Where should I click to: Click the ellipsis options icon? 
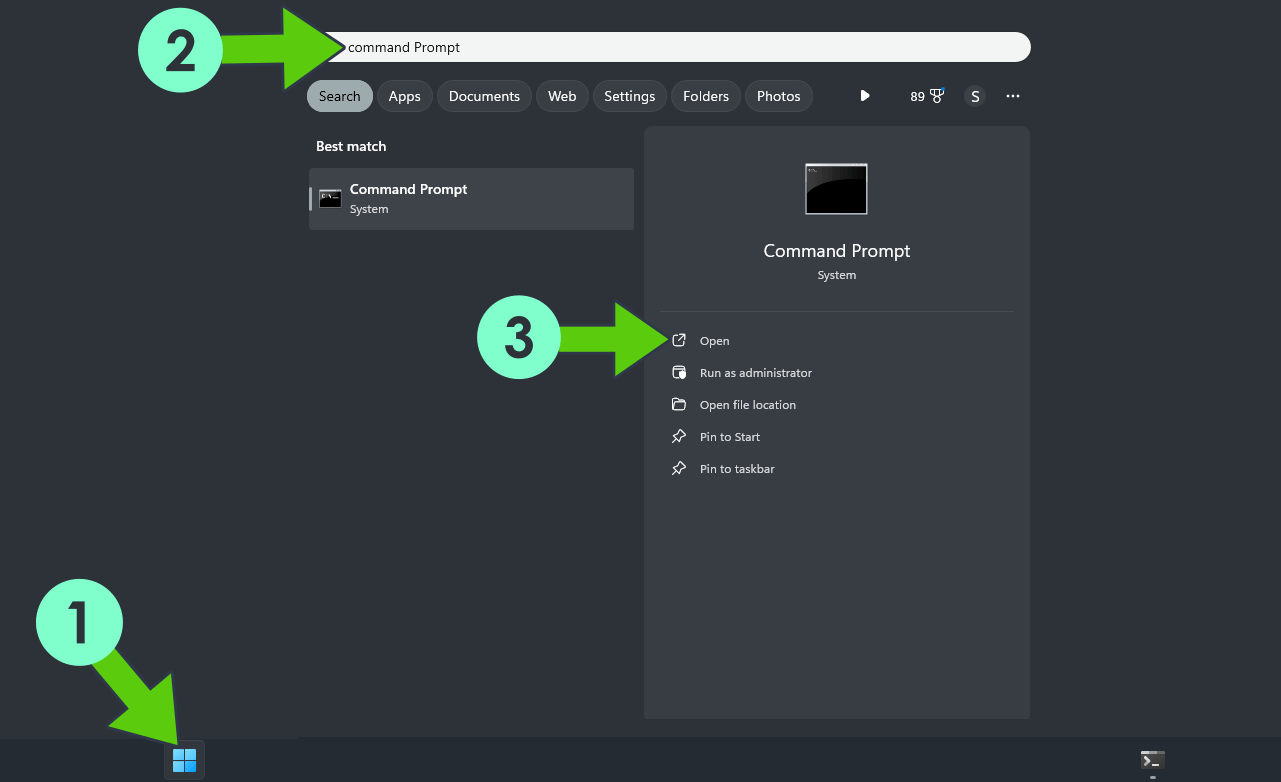pyautogui.click(x=1012, y=95)
